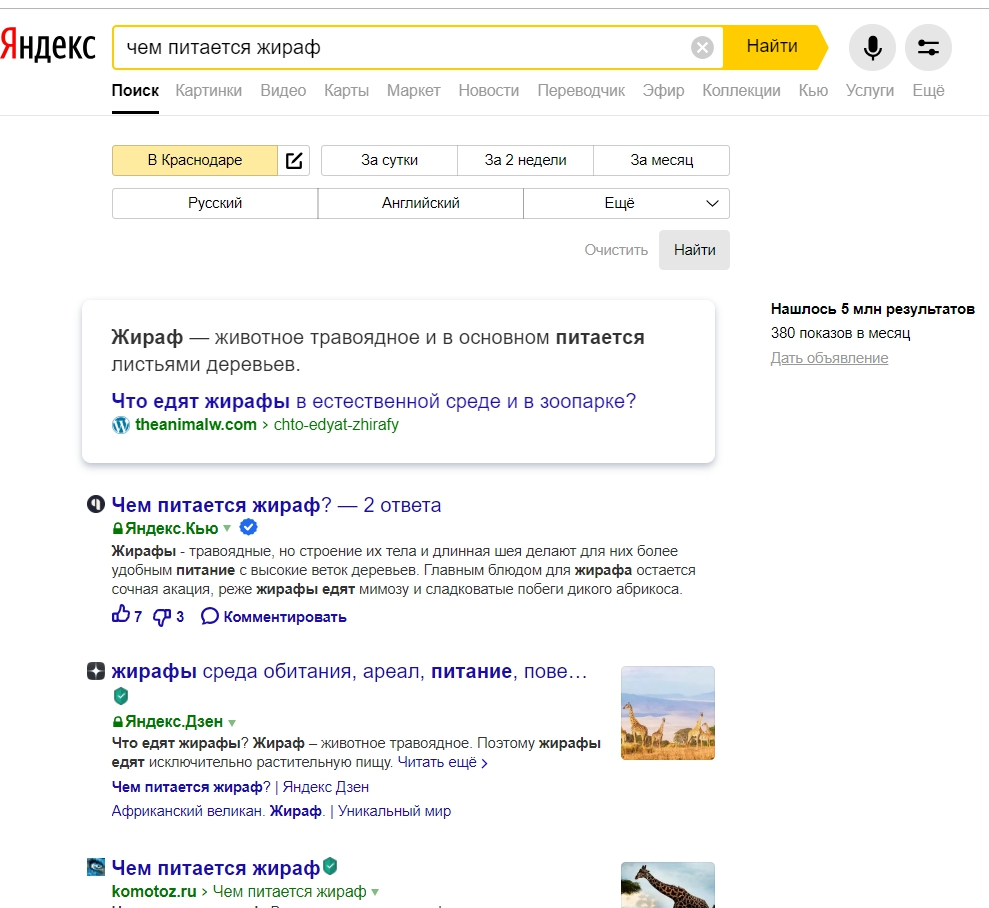Toggle the Русский language filter
The image size is (989, 908).
215,203
